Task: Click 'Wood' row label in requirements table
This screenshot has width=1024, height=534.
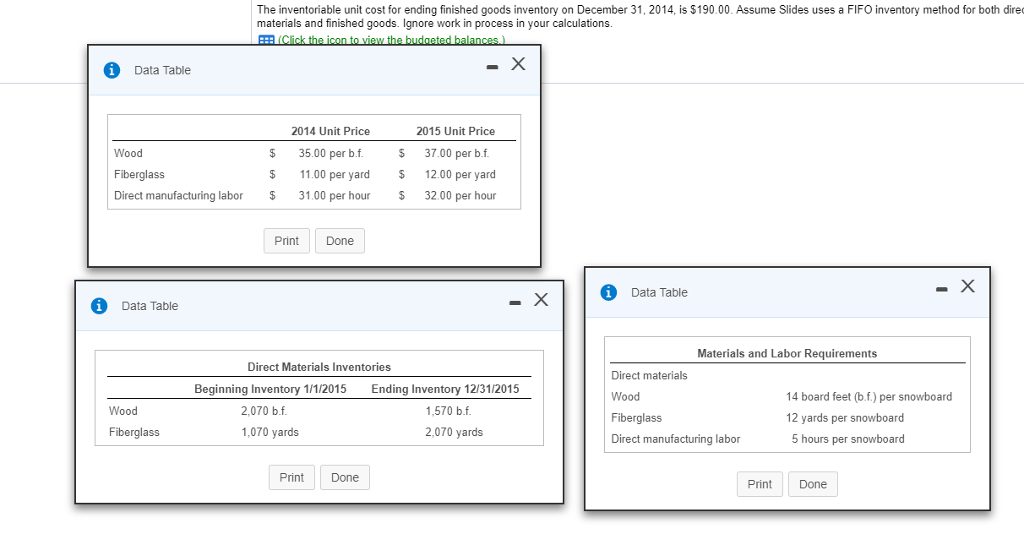Action: coord(625,396)
